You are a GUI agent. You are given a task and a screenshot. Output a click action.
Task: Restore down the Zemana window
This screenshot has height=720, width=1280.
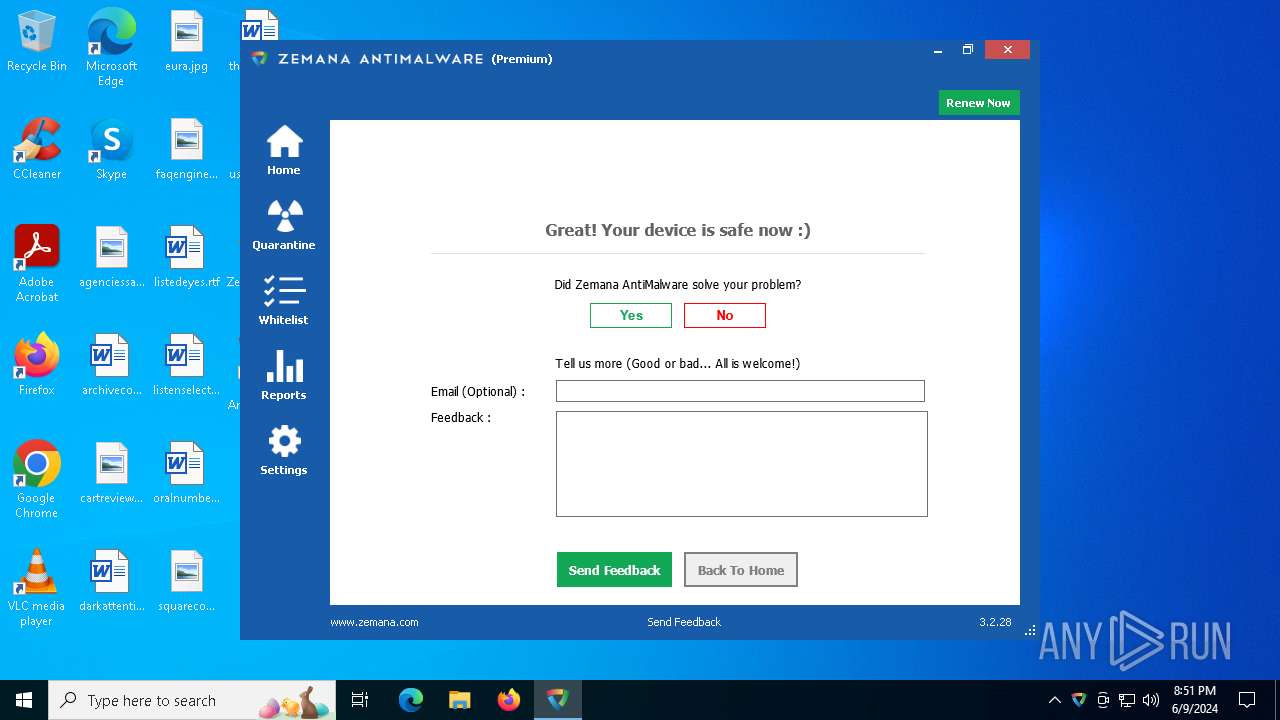tap(968, 50)
